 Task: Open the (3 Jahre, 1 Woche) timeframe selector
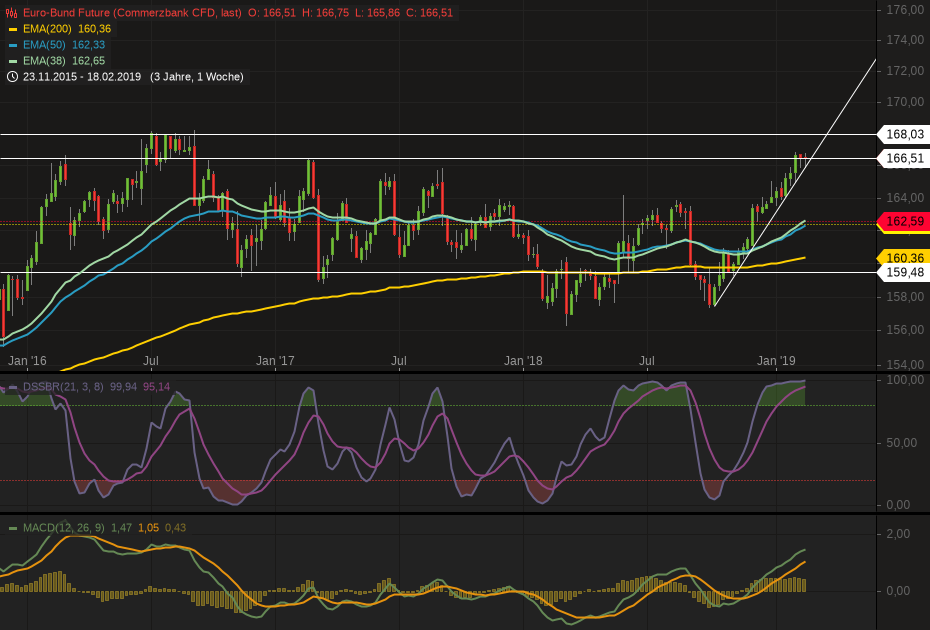tap(197, 76)
